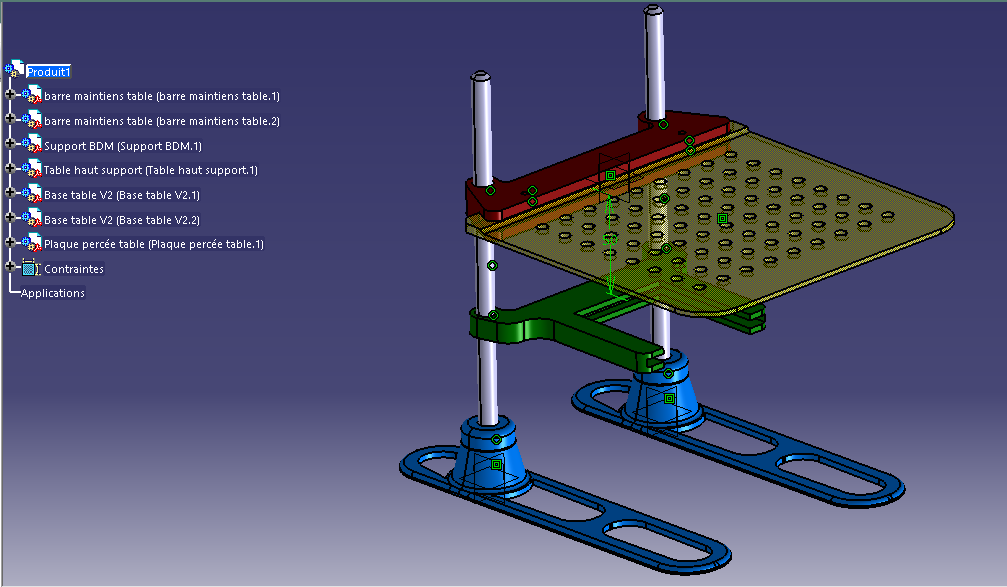Image resolution: width=1007 pixels, height=587 pixels.
Task: Select the Produit1 root node label
Action: click(48, 71)
